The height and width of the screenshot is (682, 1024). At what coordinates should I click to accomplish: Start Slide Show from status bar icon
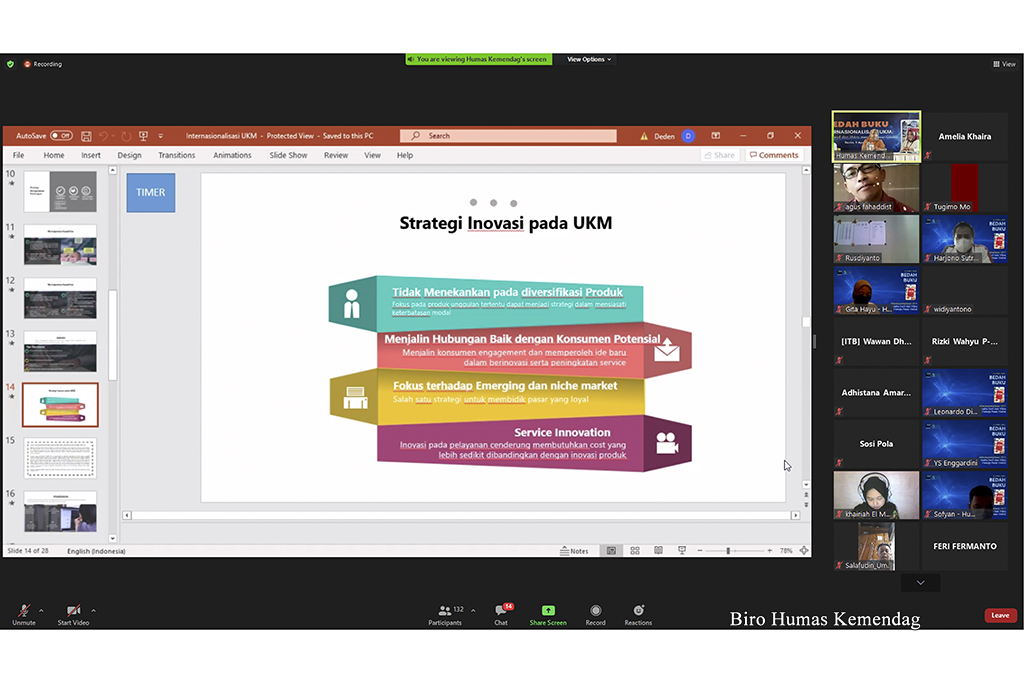pos(682,551)
